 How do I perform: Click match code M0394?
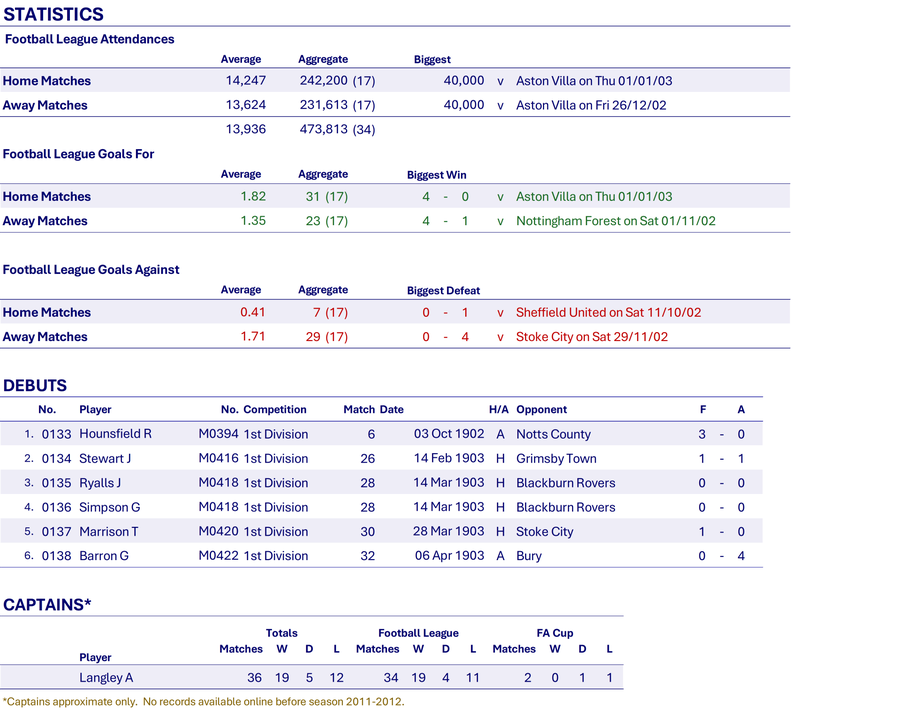pos(219,434)
